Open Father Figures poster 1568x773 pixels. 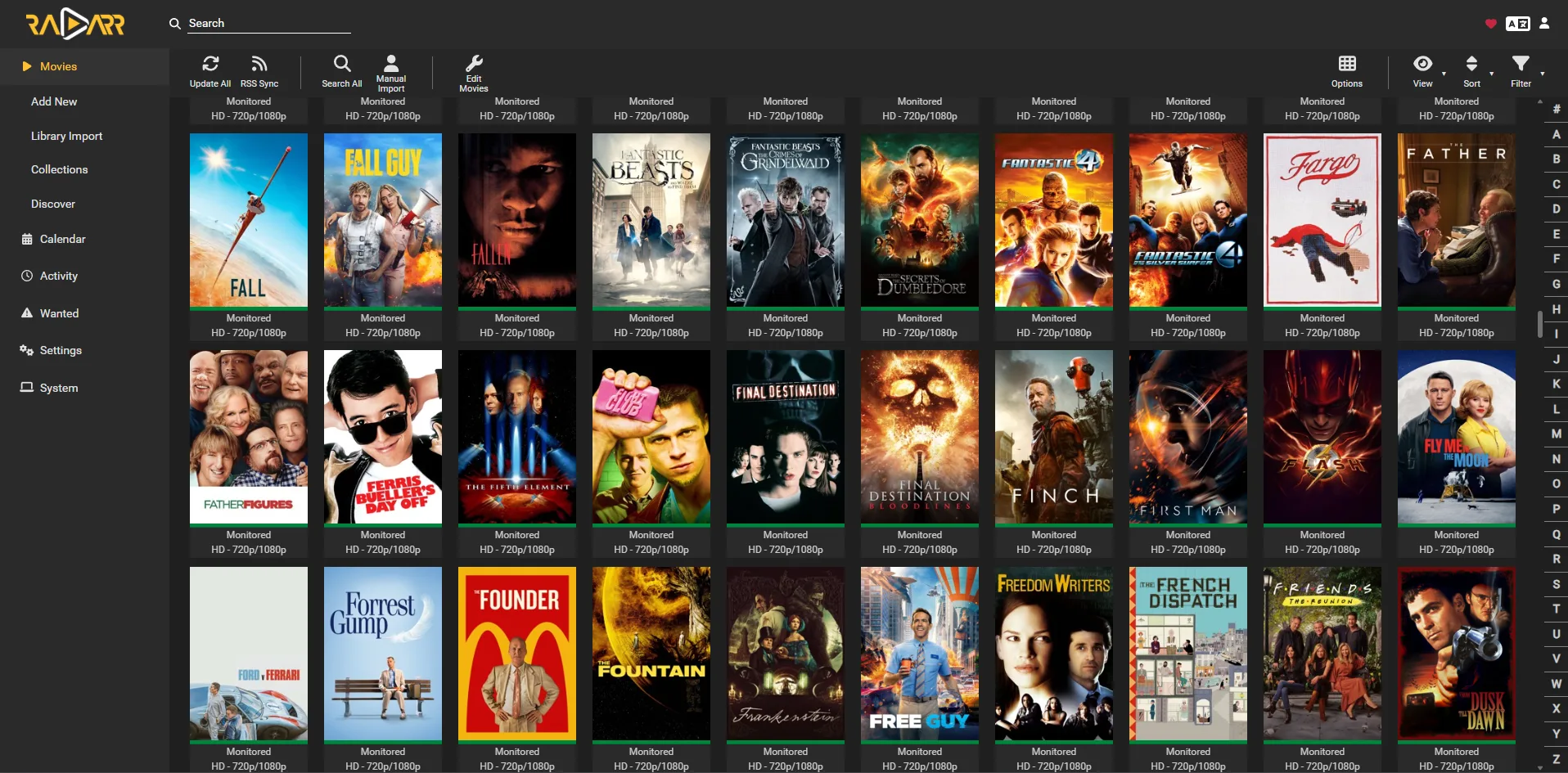249,437
